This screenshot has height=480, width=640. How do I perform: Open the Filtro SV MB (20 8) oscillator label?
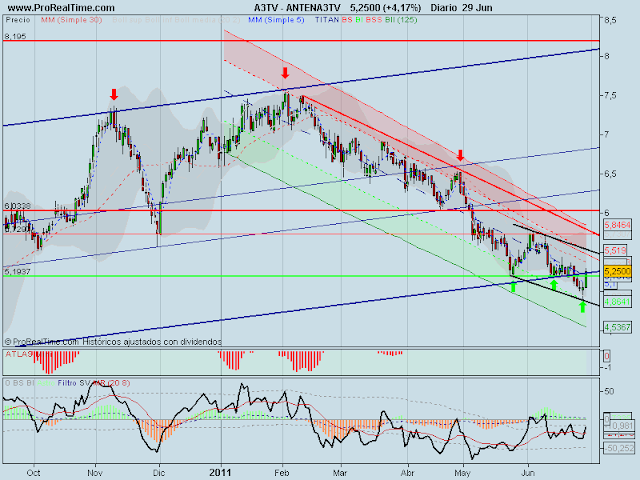94,383
